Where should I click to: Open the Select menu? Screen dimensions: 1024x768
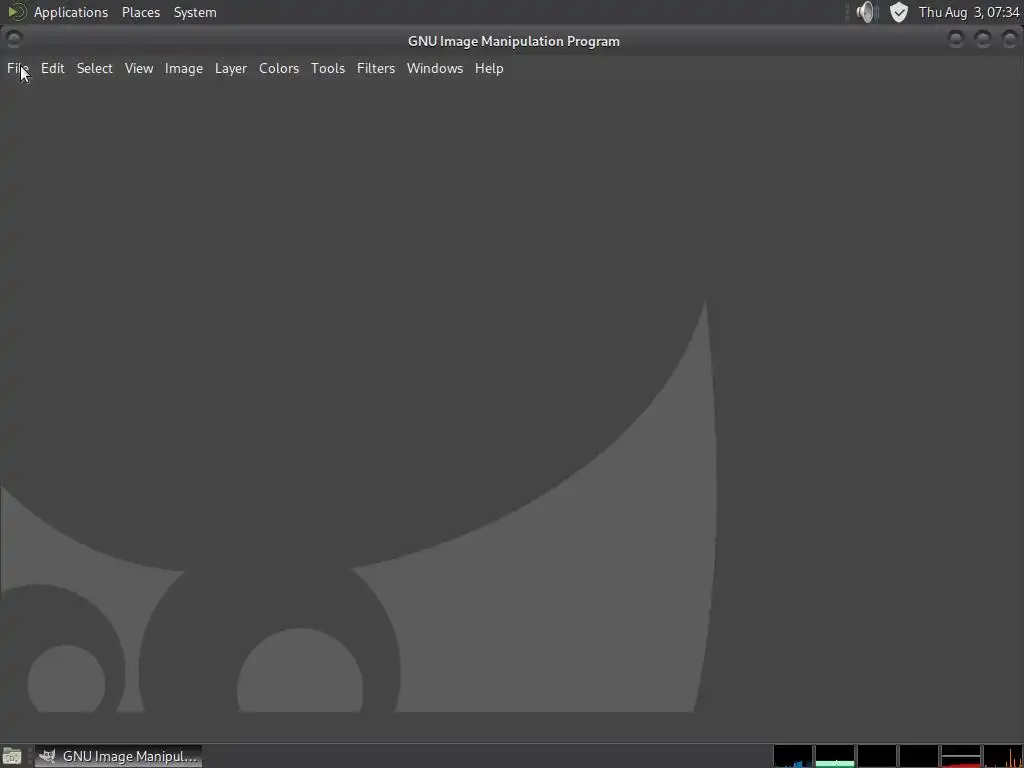point(95,68)
